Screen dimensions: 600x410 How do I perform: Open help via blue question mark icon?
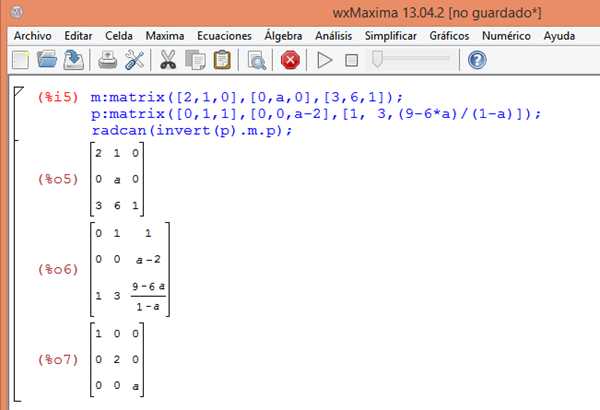477,60
